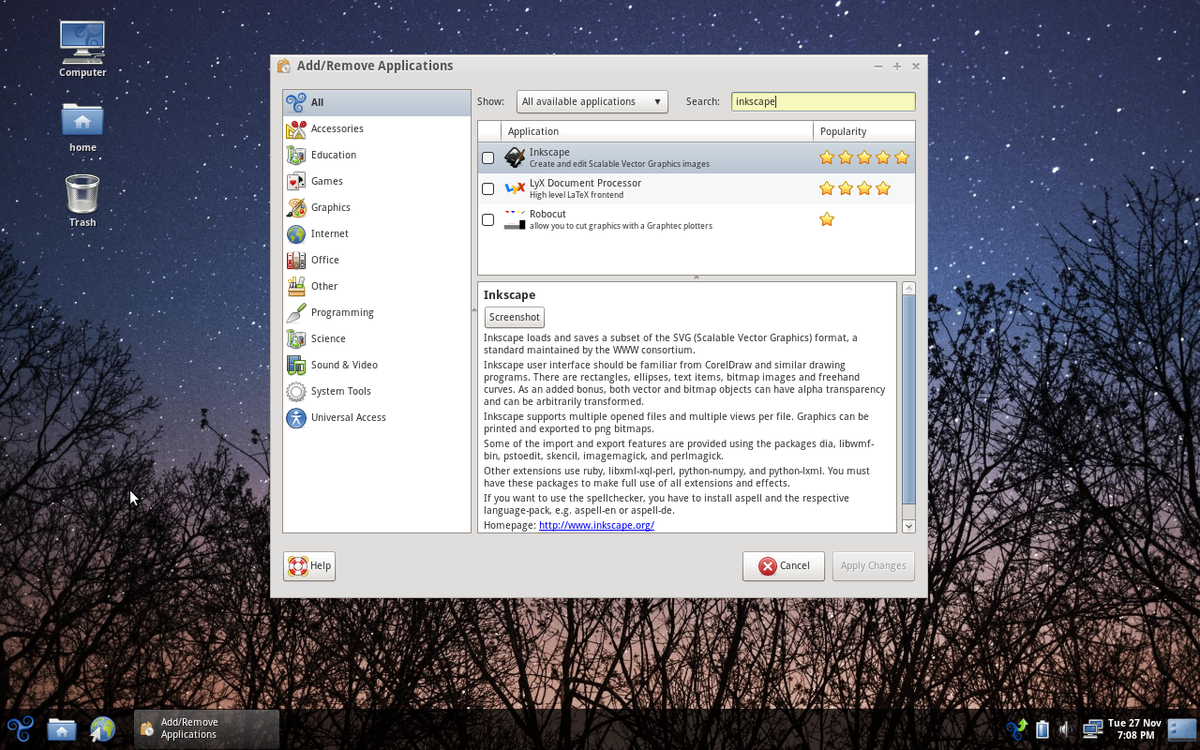Open the inkscape.org homepage link
1200x750 pixels.
click(x=596, y=525)
